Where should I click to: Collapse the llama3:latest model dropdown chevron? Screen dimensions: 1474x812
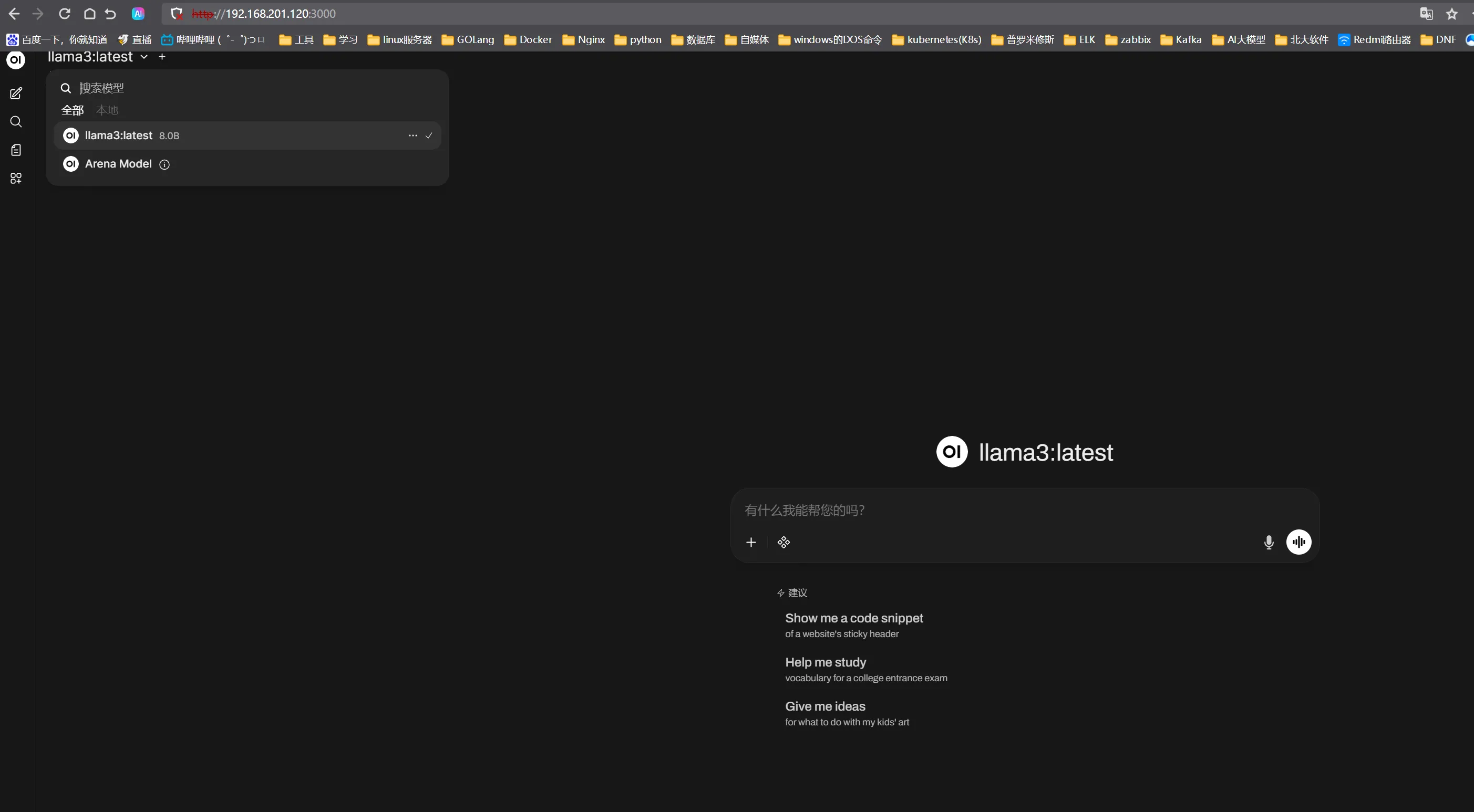click(x=144, y=57)
